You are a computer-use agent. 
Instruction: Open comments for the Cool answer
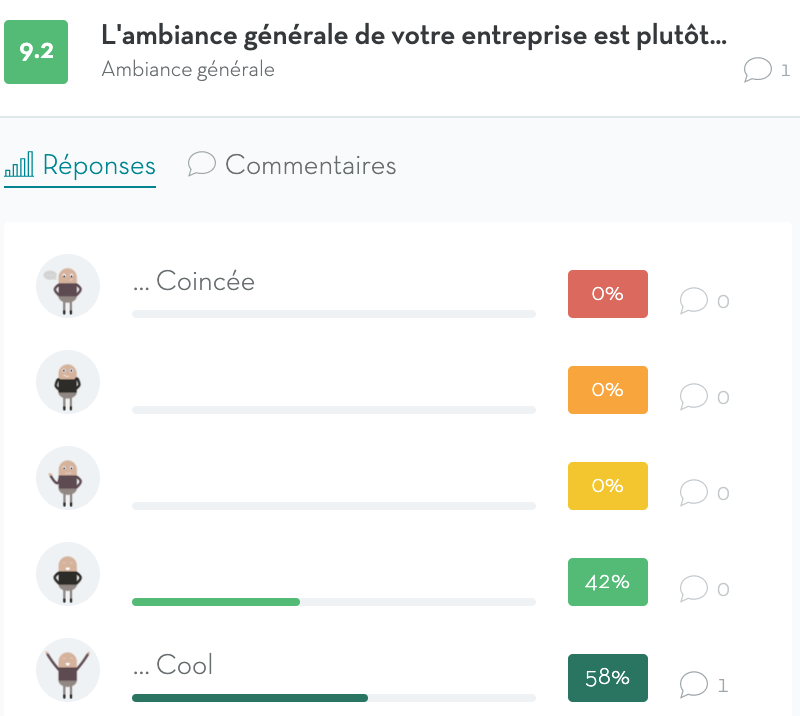point(694,685)
